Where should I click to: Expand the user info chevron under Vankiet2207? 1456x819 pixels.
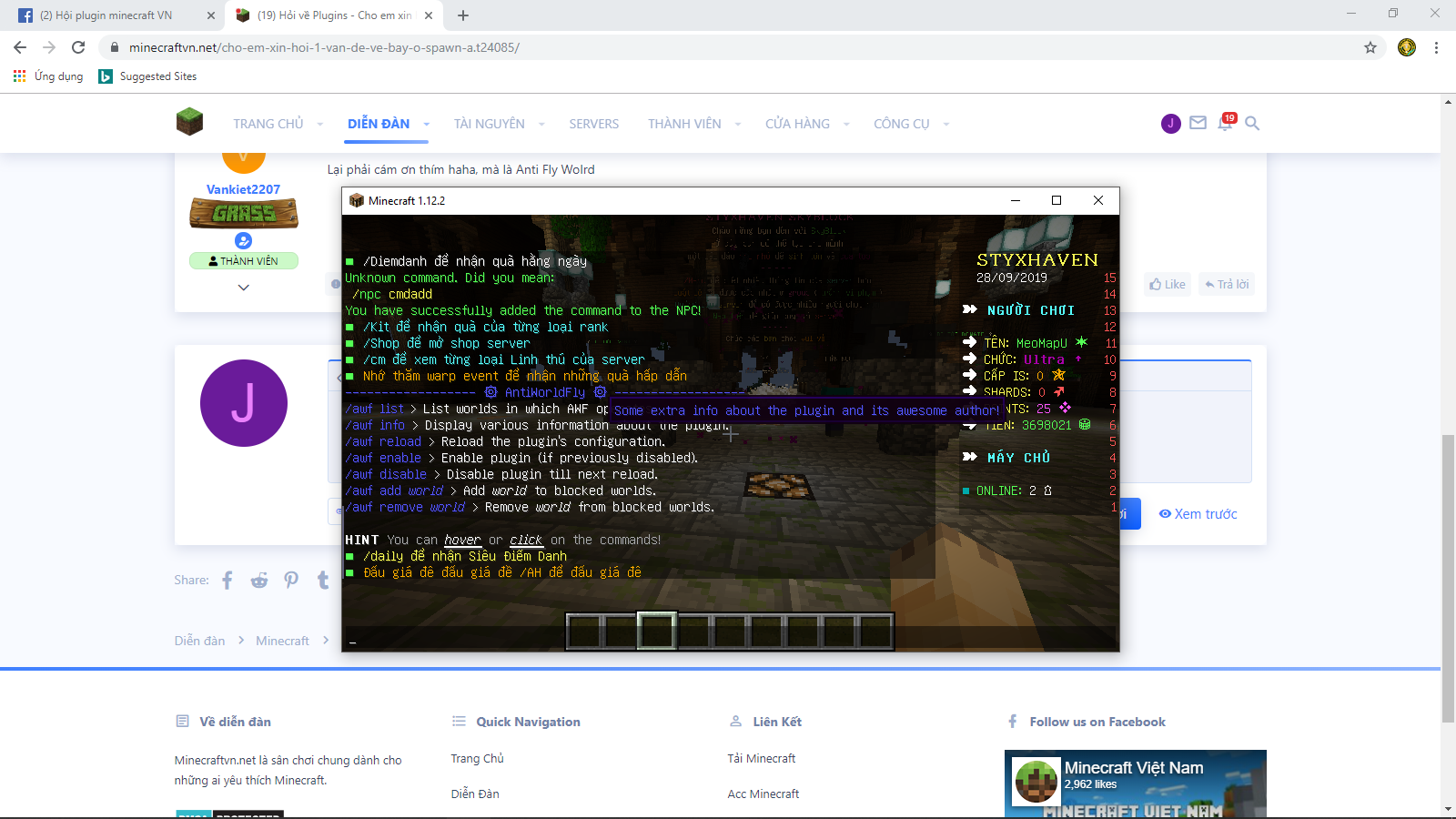[243, 288]
